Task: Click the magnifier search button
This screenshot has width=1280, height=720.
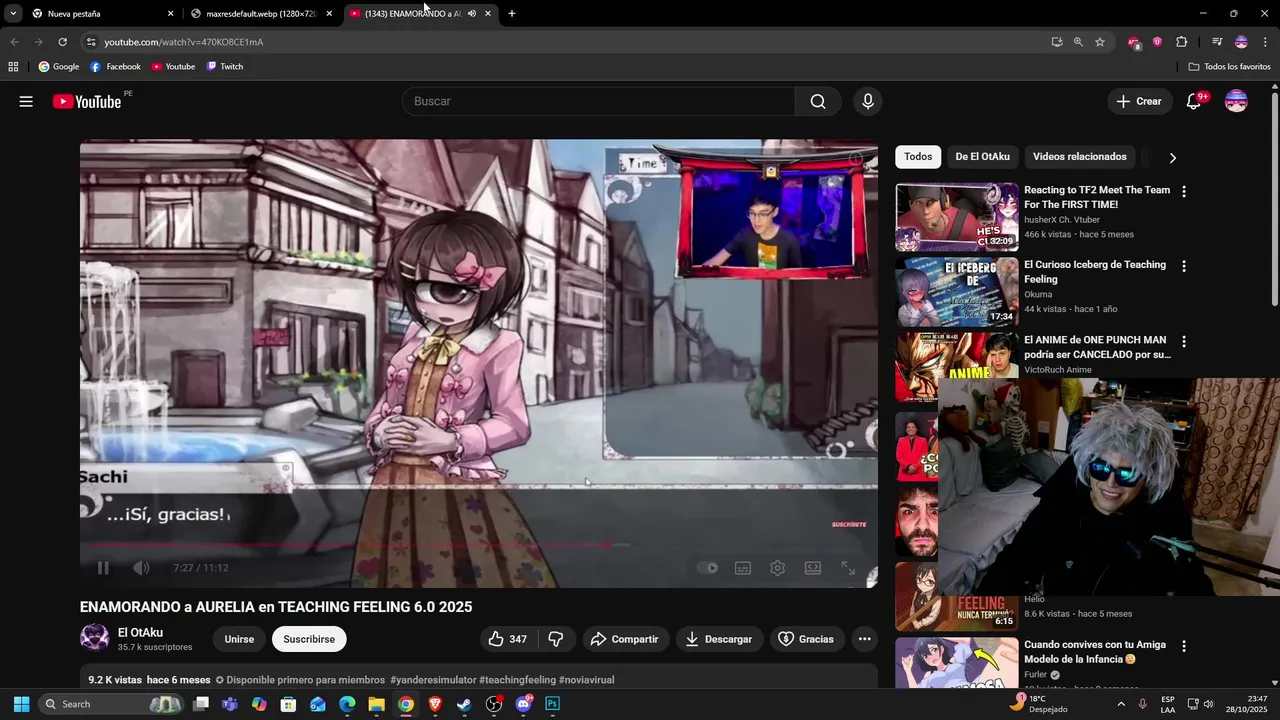Action: click(818, 101)
